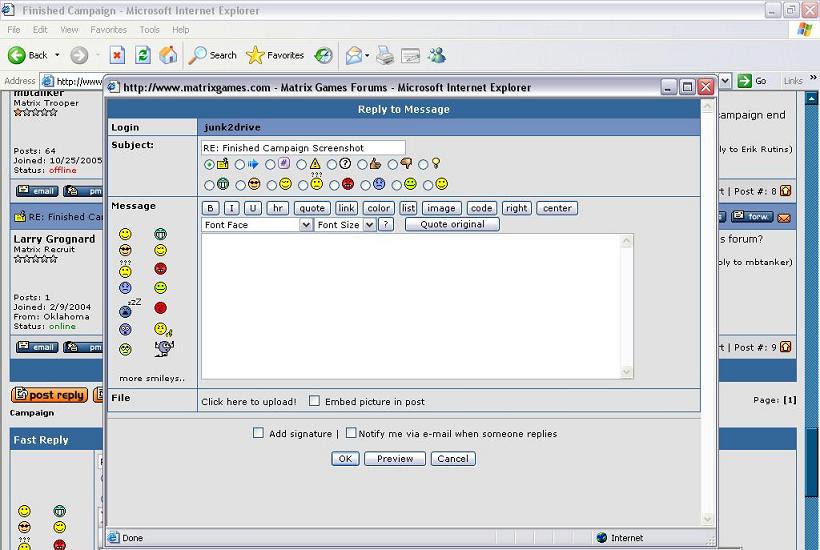Image resolution: width=820 pixels, height=550 pixels.
Task: Click the color formatting button
Action: point(379,208)
